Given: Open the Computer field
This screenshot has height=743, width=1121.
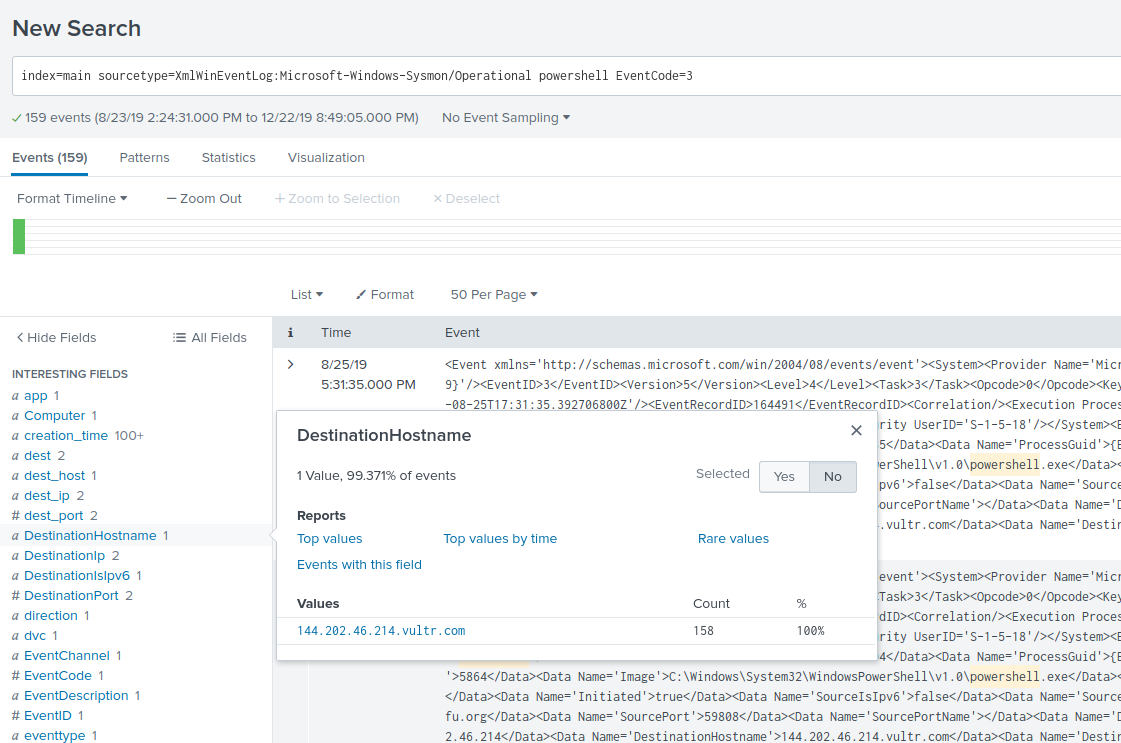Looking at the screenshot, I should coord(54,415).
